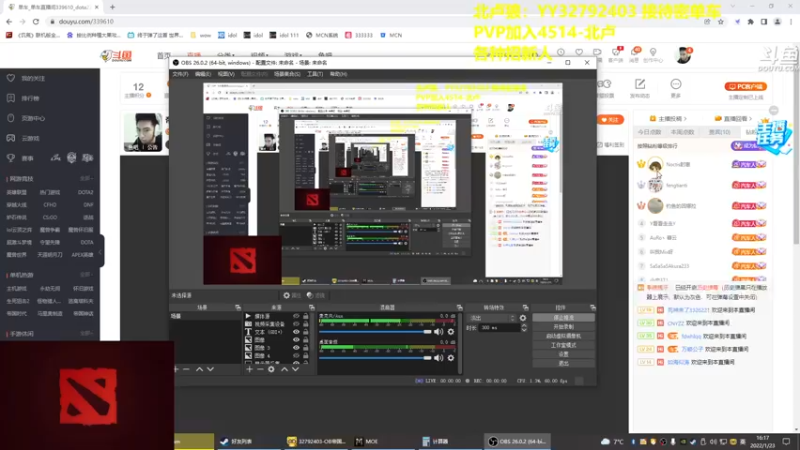Screen dimensions: 800x450
Task: Open 赛事 trophy in Douyu sidebar
Action: 11,158
